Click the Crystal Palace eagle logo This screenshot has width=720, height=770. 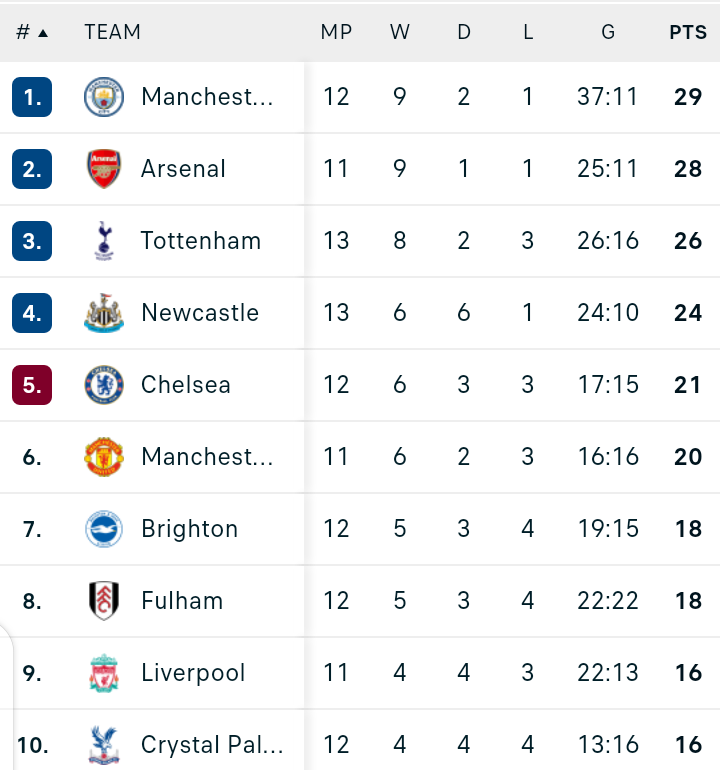point(104,745)
